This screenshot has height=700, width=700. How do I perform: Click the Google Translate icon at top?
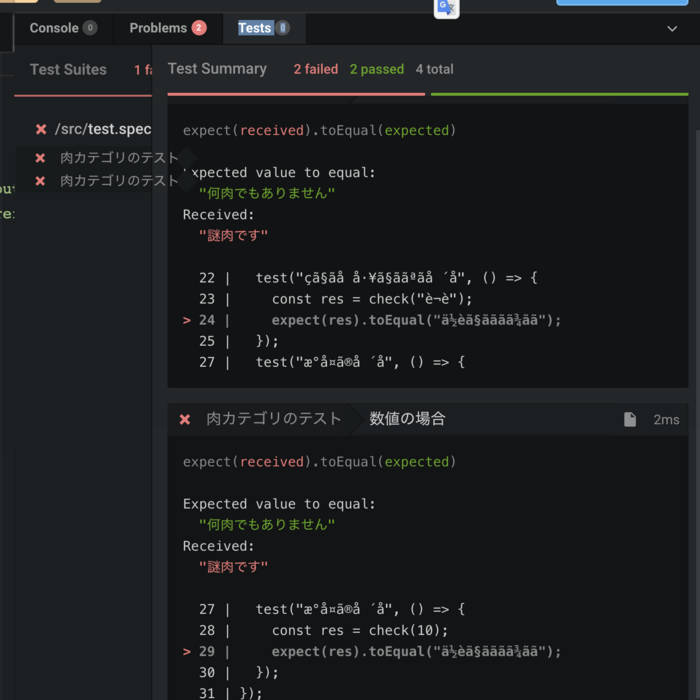pos(446,8)
